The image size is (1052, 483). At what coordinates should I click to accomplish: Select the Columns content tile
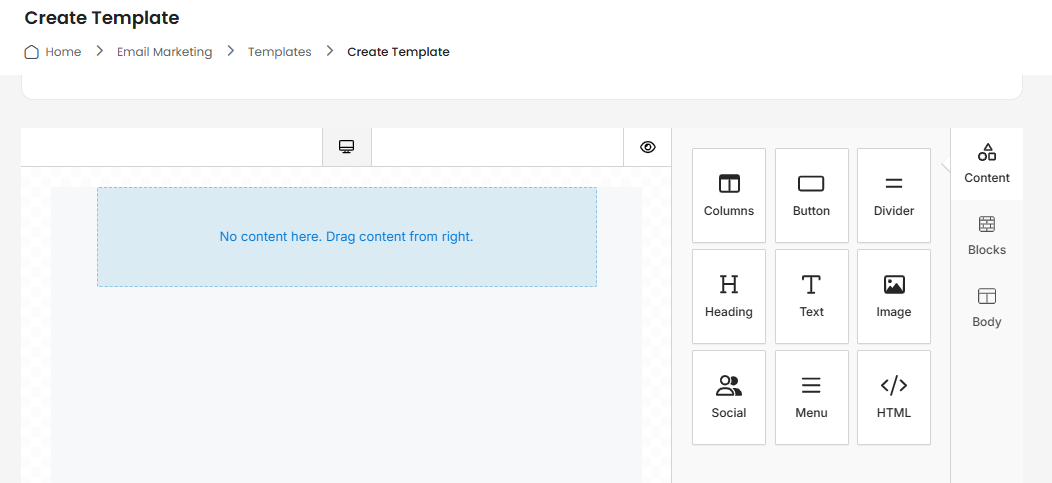click(729, 195)
